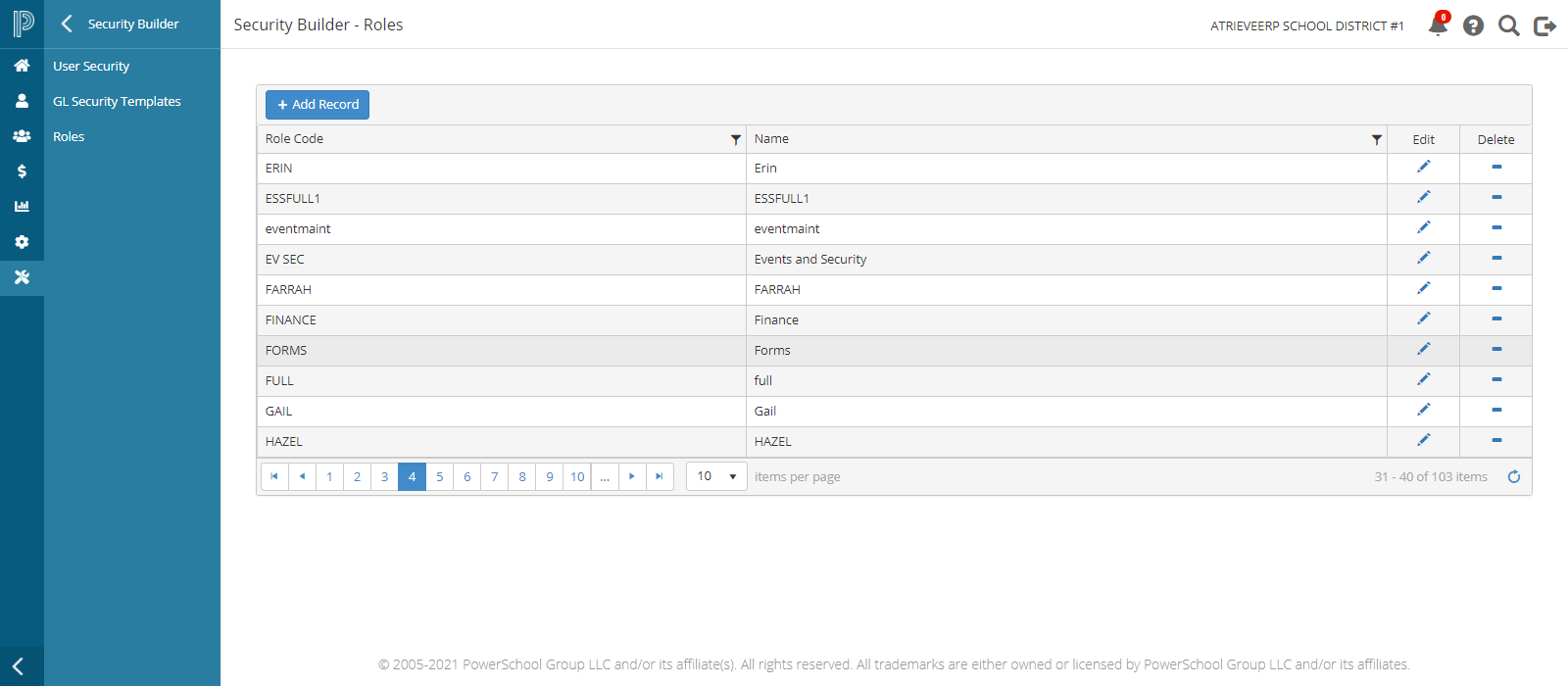The image size is (1568, 686).
Task: Open the Role Code column filter
Action: click(736, 139)
